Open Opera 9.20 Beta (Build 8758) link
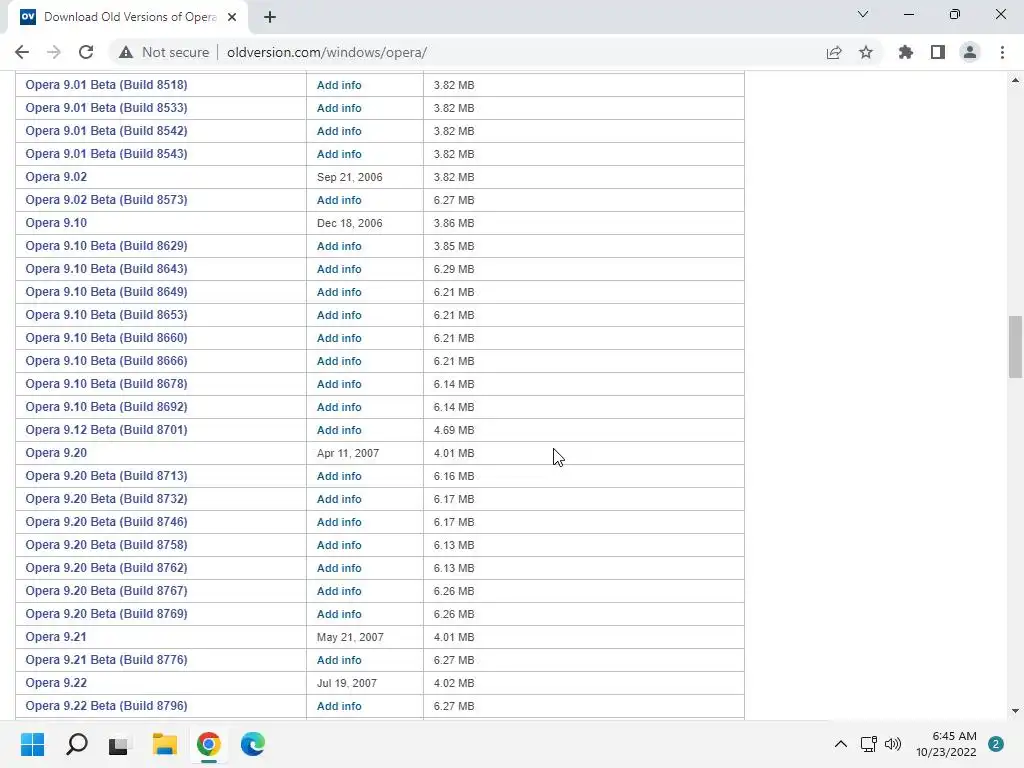The height and width of the screenshot is (768, 1024). pos(106,545)
